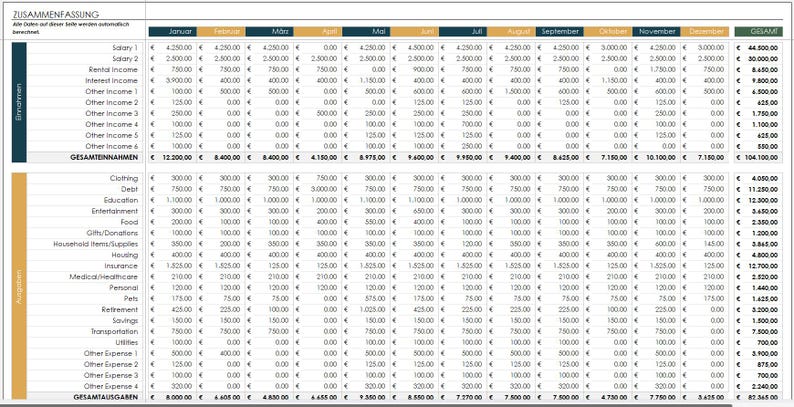
Task: Click Retirement Mai cell 1.025,00
Action: [x=366, y=310]
